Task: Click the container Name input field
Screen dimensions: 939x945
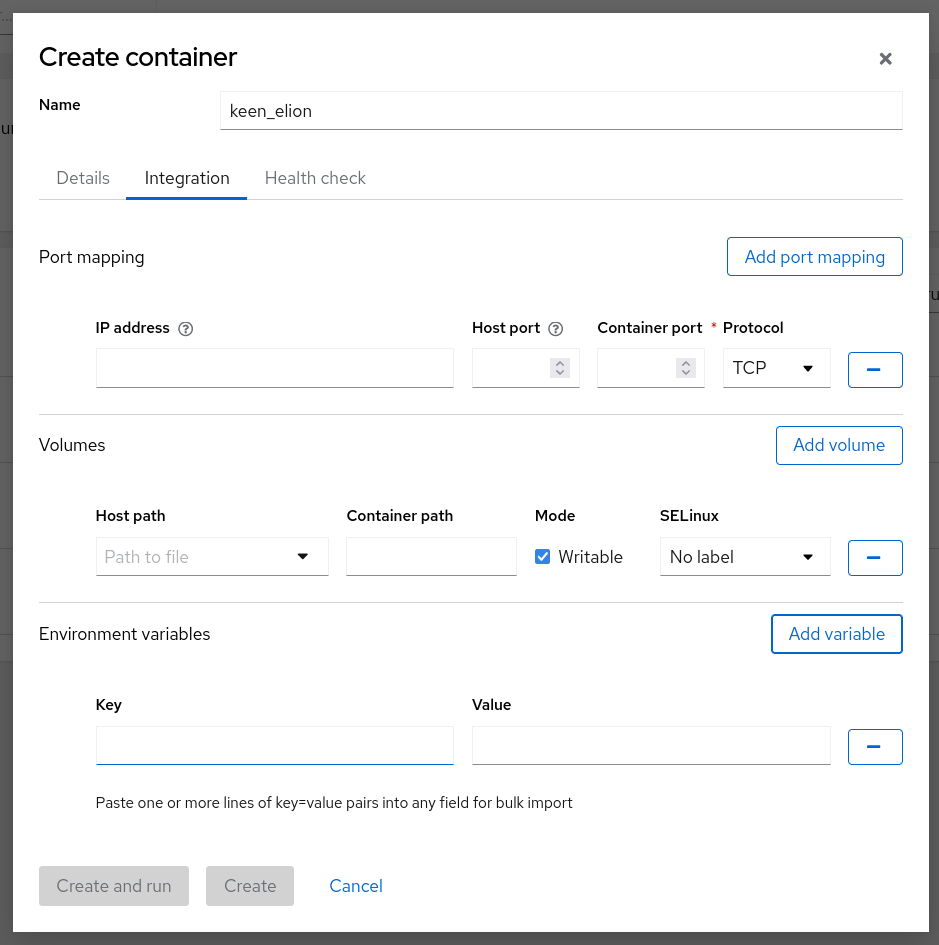Action: pos(560,110)
